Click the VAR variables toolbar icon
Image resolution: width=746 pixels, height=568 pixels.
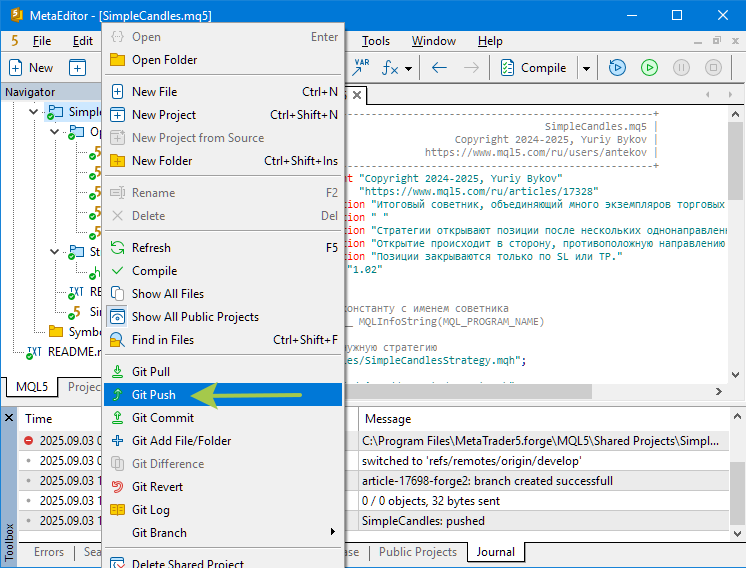[x=361, y=68]
